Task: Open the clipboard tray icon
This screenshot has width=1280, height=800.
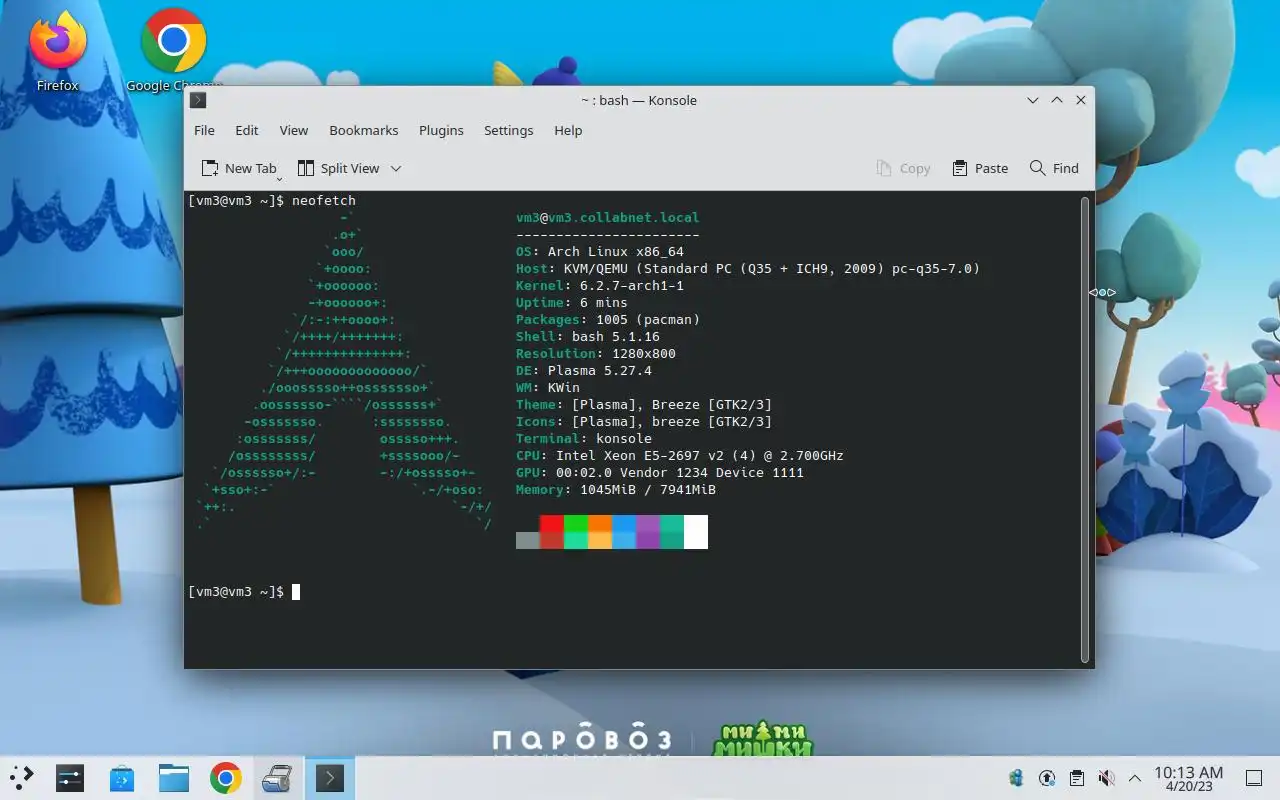Action: tap(1076, 778)
